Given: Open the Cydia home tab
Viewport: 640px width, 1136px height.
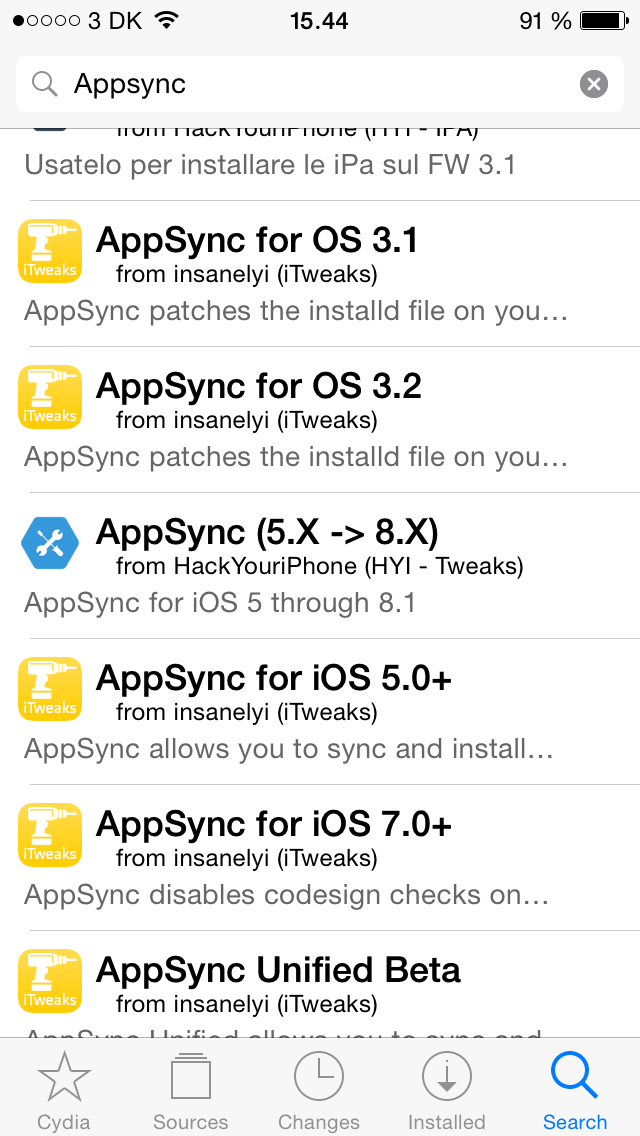Looking at the screenshot, I should [64, 1090].
